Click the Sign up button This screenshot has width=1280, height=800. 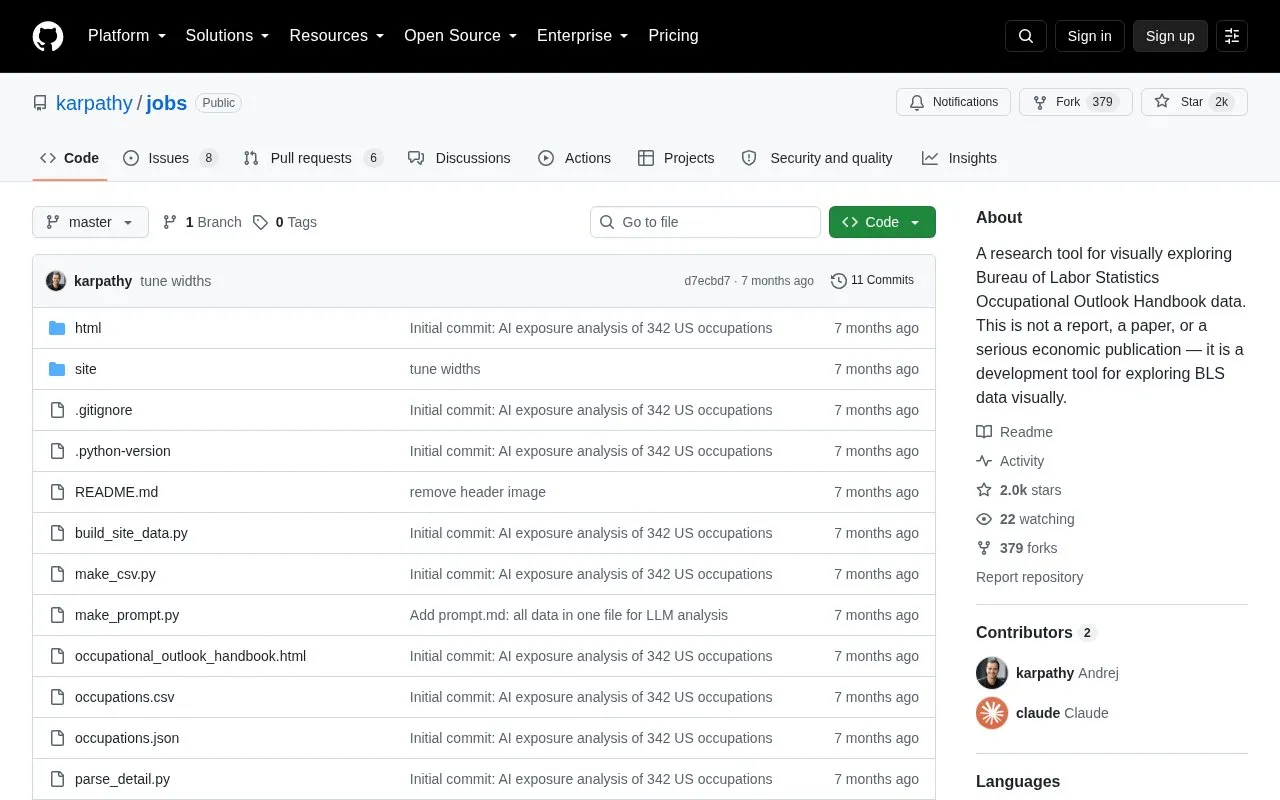1170,36
